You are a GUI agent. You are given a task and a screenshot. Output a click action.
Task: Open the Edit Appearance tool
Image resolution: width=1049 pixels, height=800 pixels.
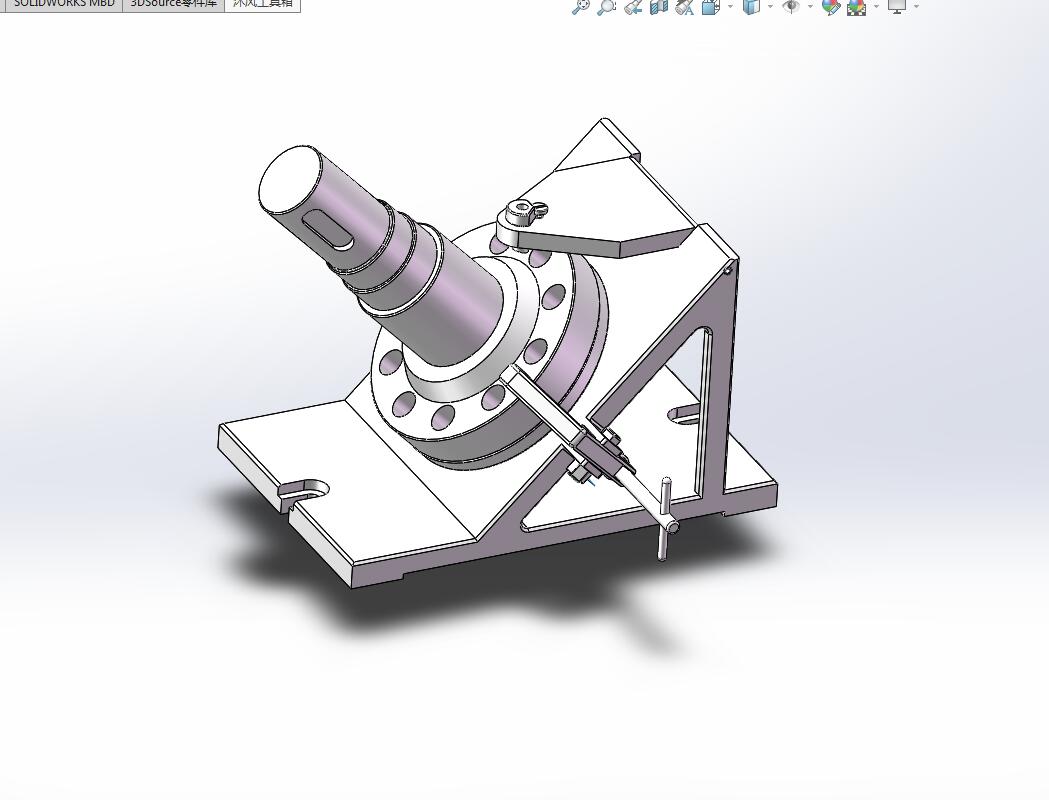point(831,8)
